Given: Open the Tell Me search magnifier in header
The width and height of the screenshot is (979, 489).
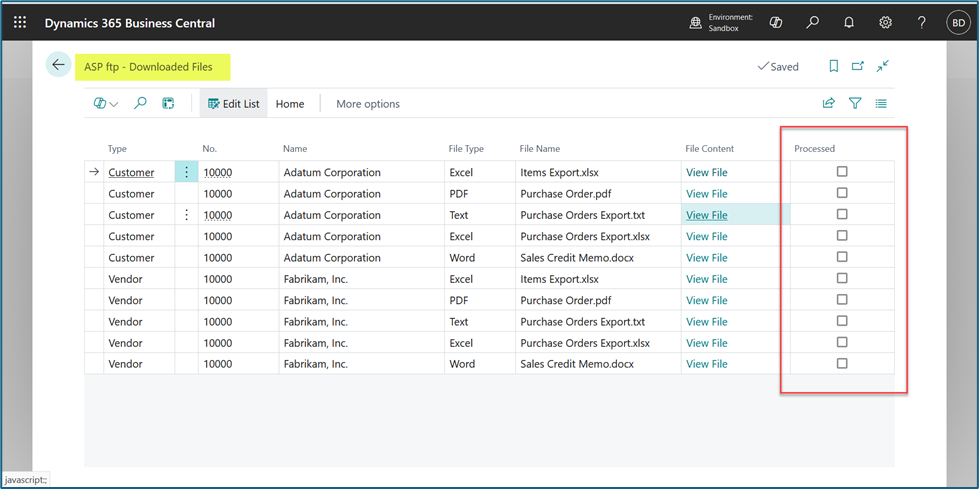Looking at the screenshot, I should [x=812, y=23].
